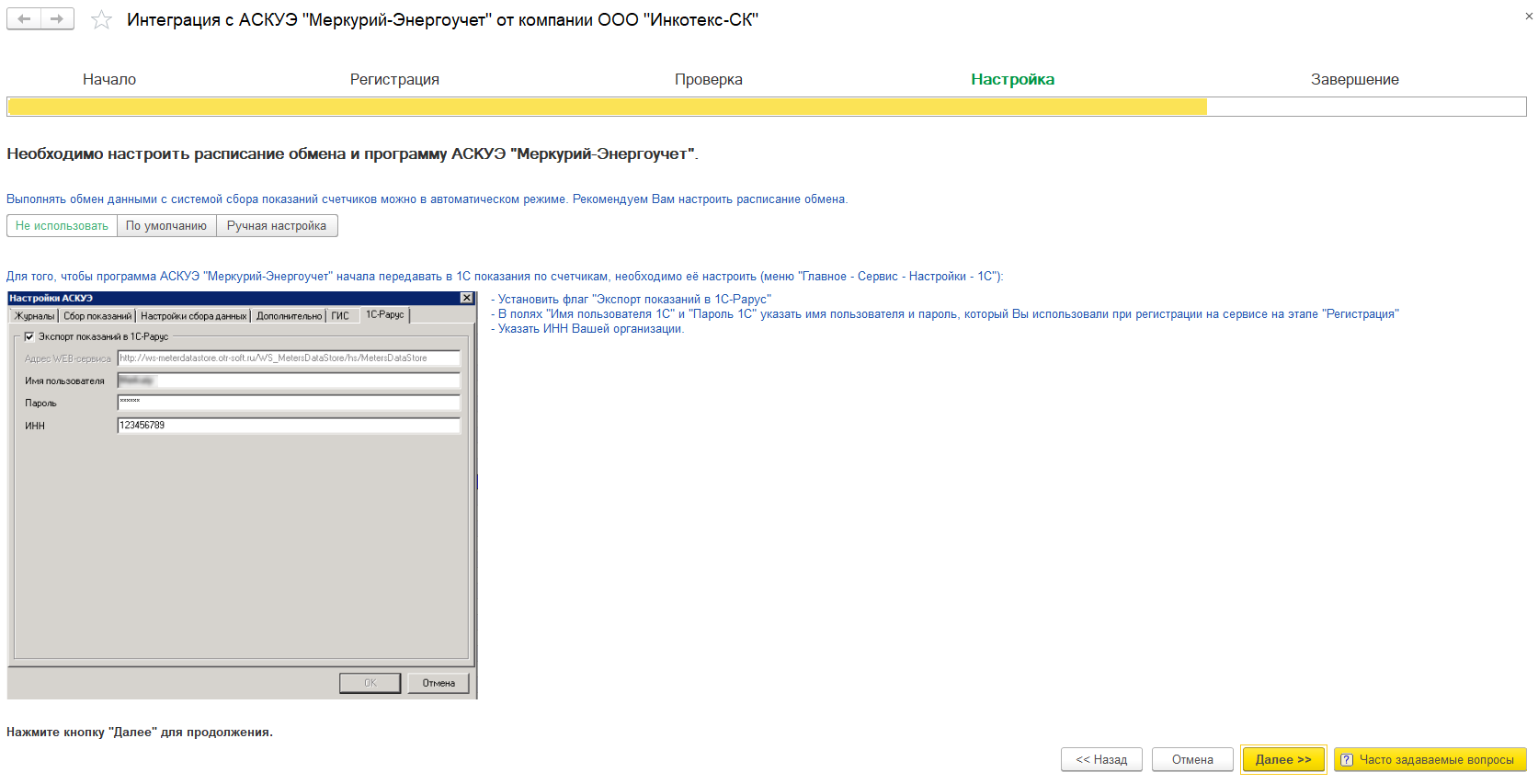The height and width of the screenshot is (784, 1538).
Task: Click the yellow wizard progress bar
Action: tap(767, 107)
